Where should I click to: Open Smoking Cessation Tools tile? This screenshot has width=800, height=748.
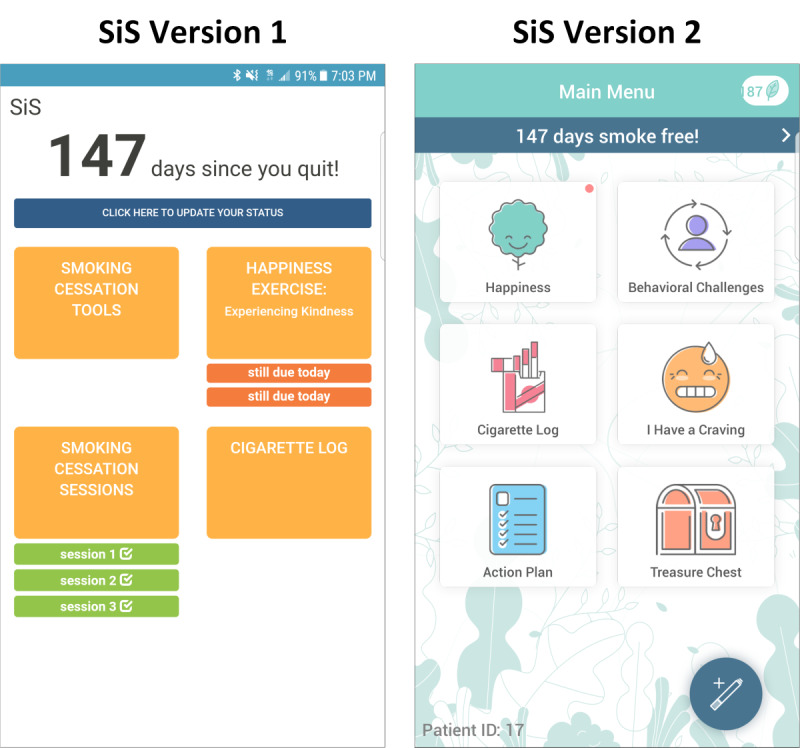(x=96, y=303)
